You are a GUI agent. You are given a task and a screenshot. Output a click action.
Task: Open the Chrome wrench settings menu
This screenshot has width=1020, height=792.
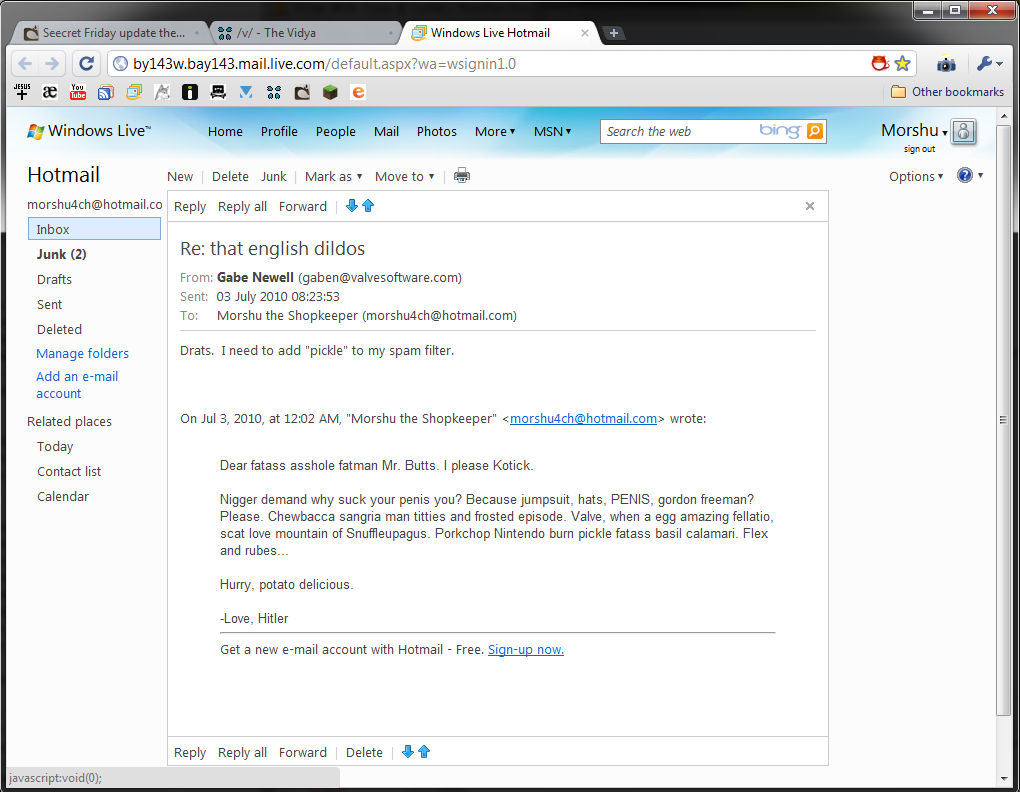point(986,64)
